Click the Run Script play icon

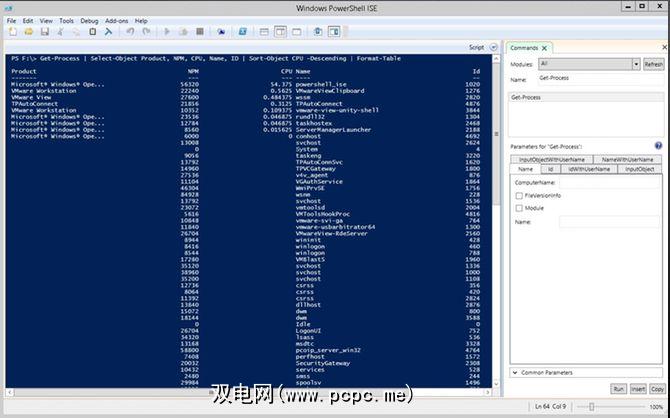coord(167,32)
